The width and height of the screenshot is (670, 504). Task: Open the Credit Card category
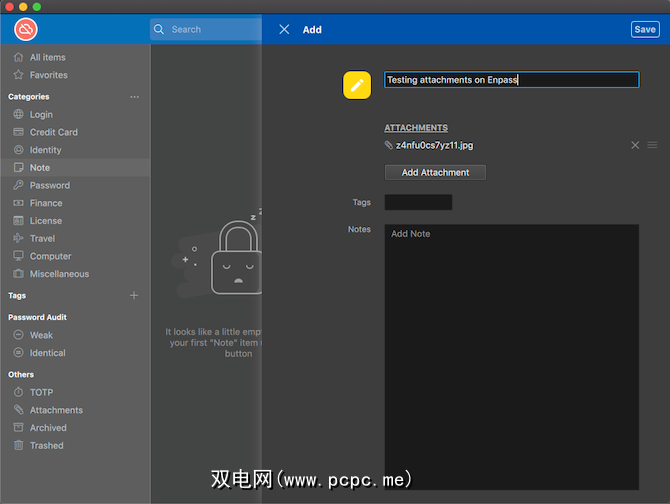pyautogui.click(x=53, y=132)
